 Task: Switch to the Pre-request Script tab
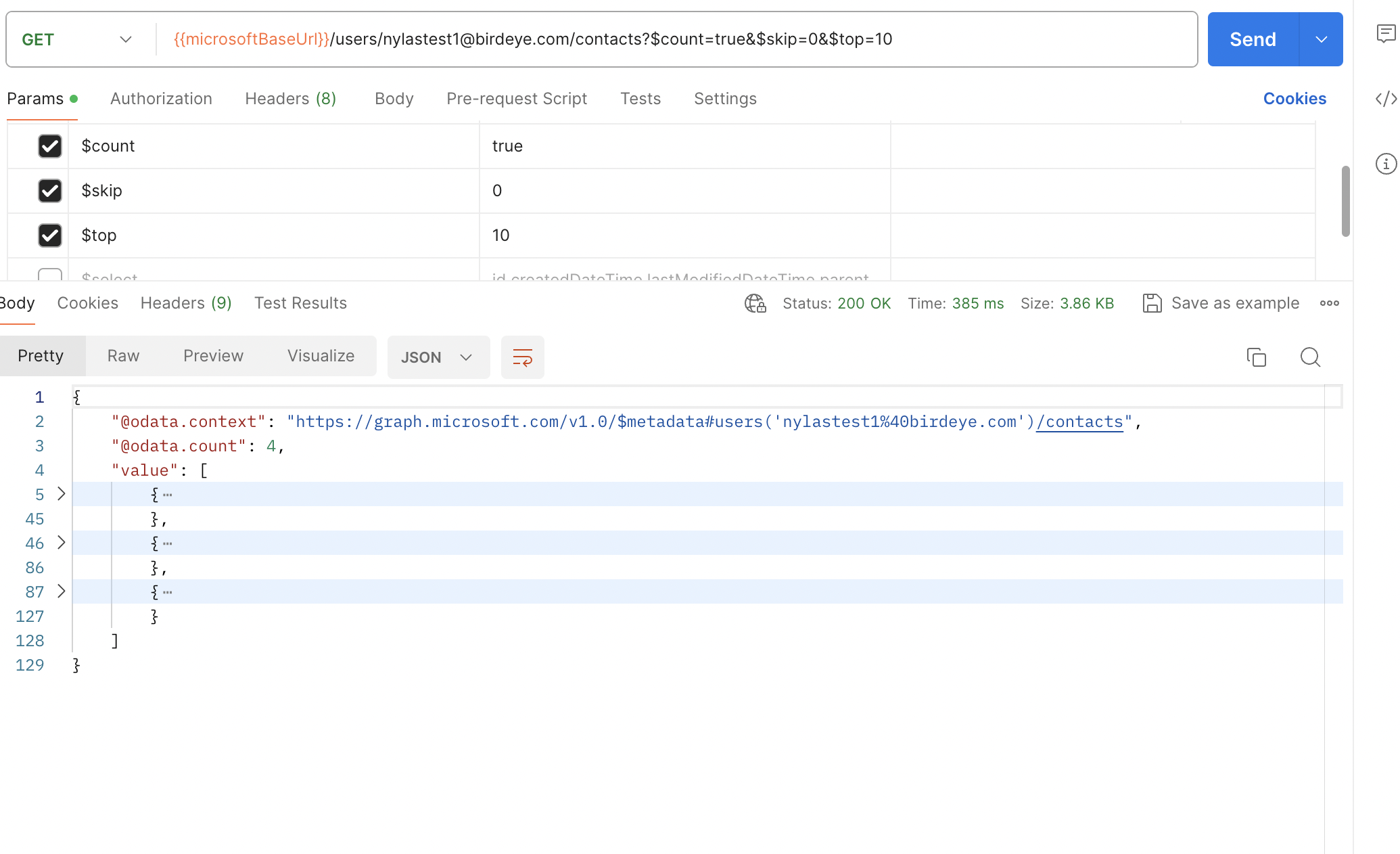click(x=516, y=99)
